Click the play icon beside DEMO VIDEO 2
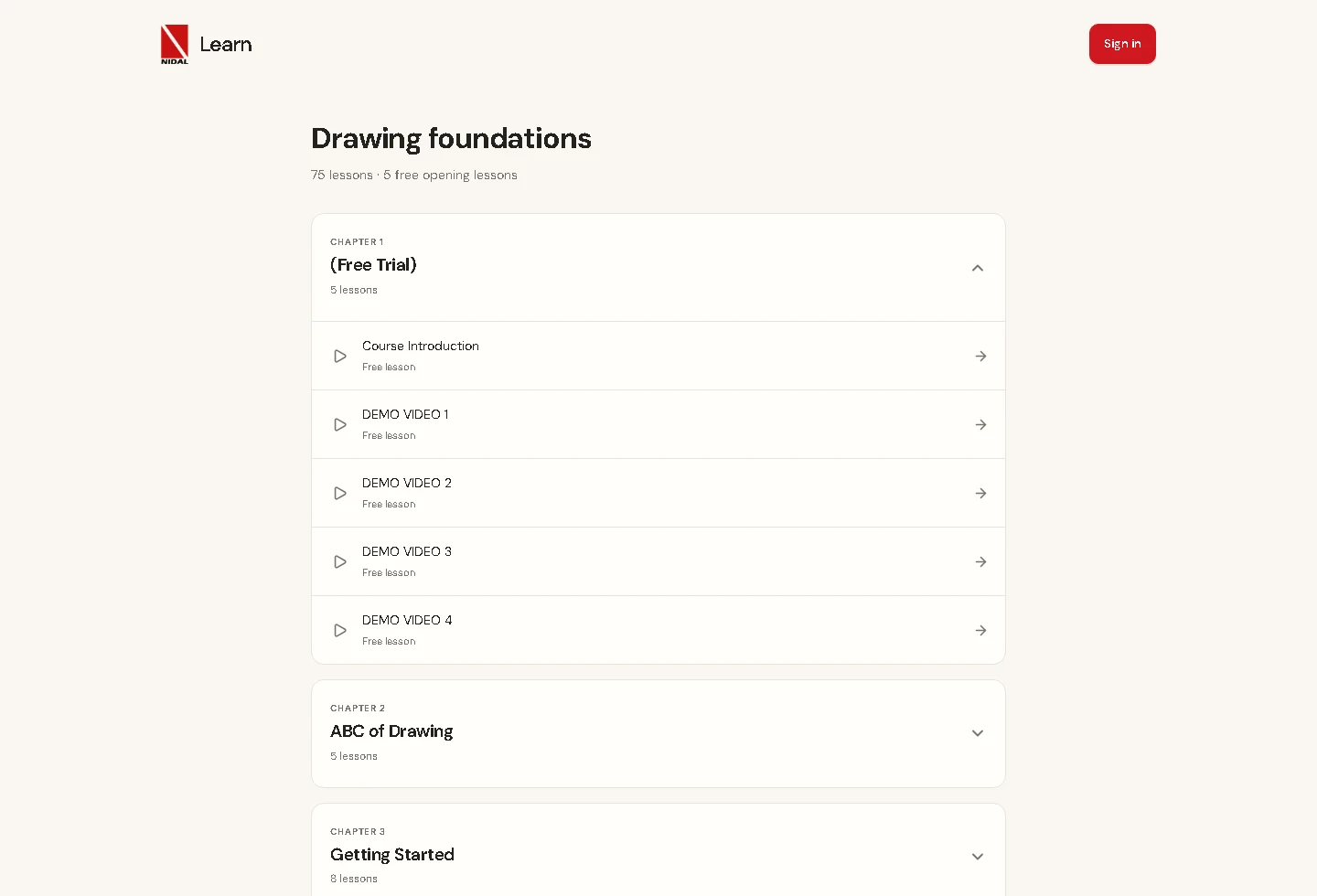The height and width of the screenshot is (896, 1317). [x=340, y=494]
